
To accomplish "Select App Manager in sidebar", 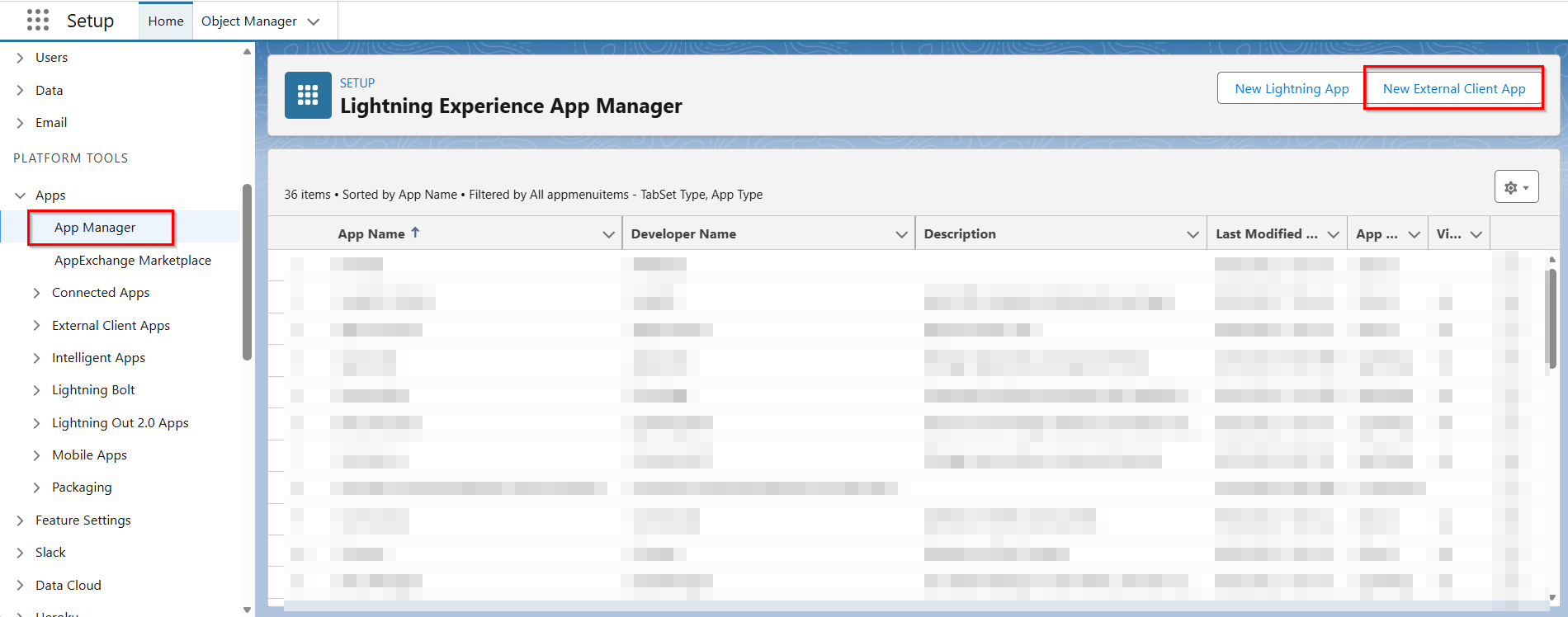I will (x=95, y=228).
